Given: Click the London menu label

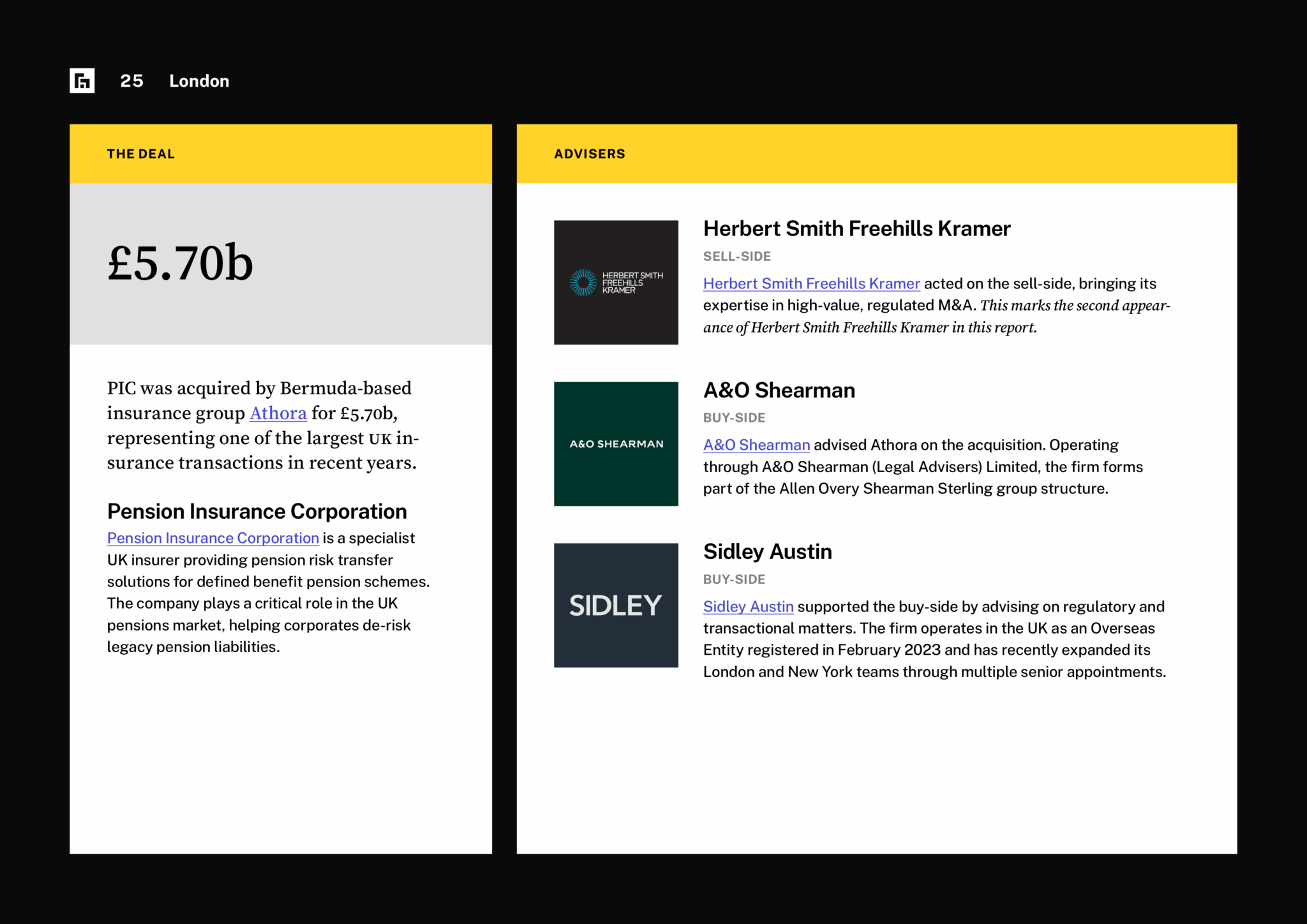Looking at the screenshot, I should click(x=199, y=80).
